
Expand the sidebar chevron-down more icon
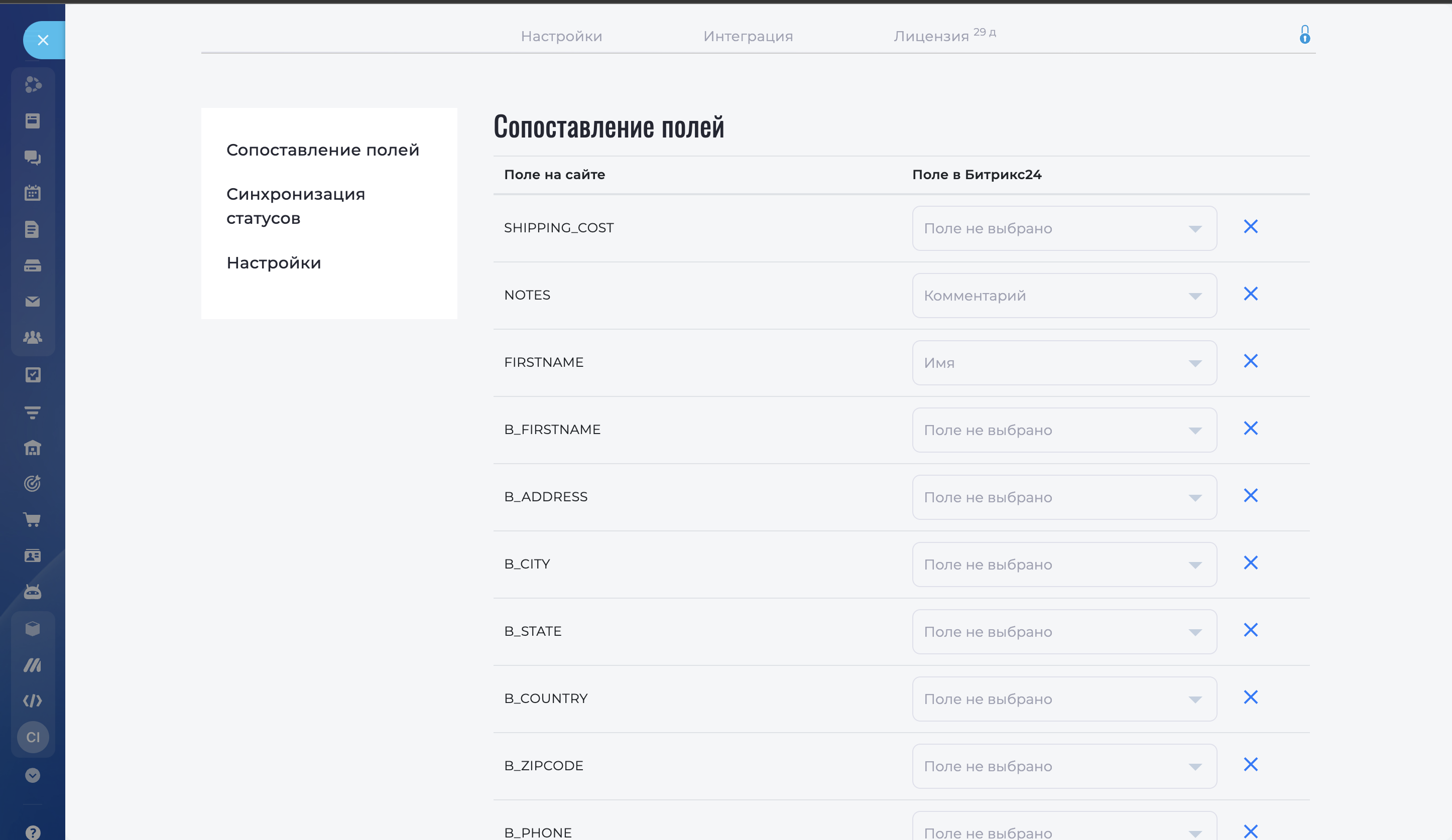(32, 775)
